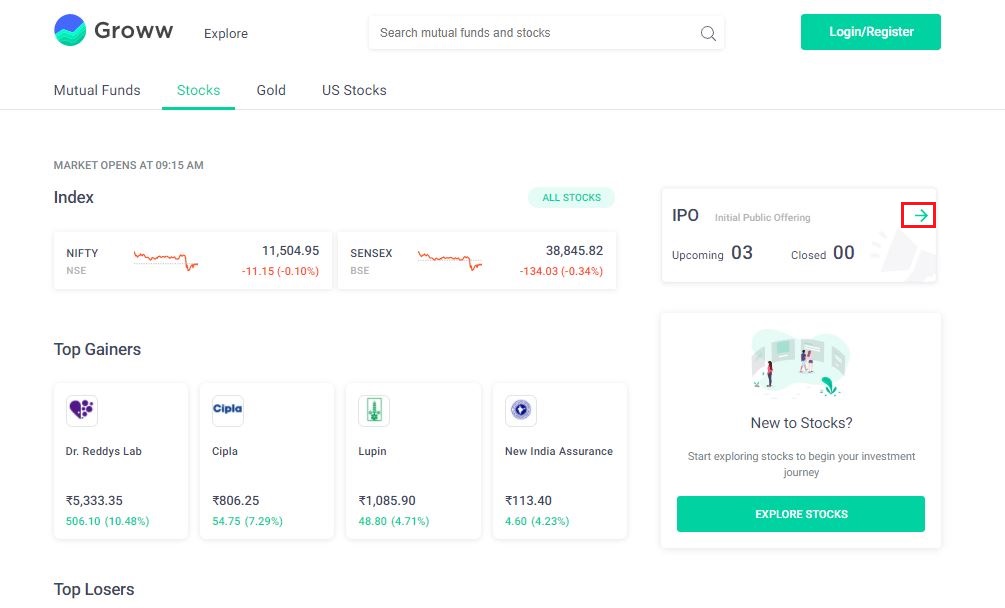Viewport: 1005px width, 608px height.
Task: Click the EXPLORE STOCKS button
Action: tap(801, 514)
